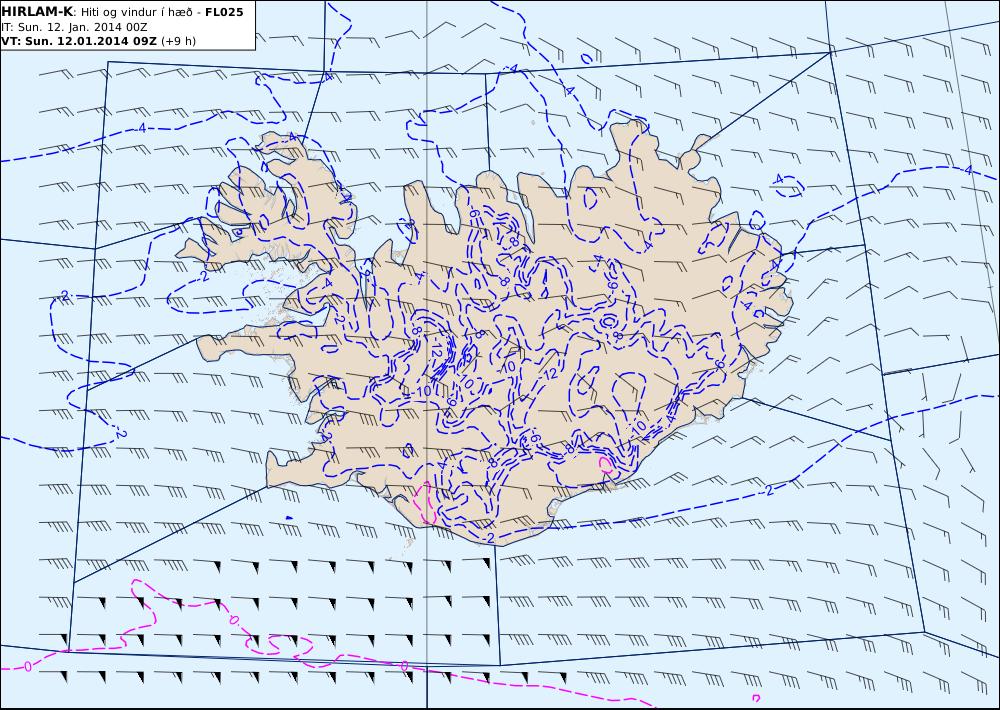Select the FL025 flight level label
Screen dimensions: 1000x710
pyautogui.click(x=224, y=12)
